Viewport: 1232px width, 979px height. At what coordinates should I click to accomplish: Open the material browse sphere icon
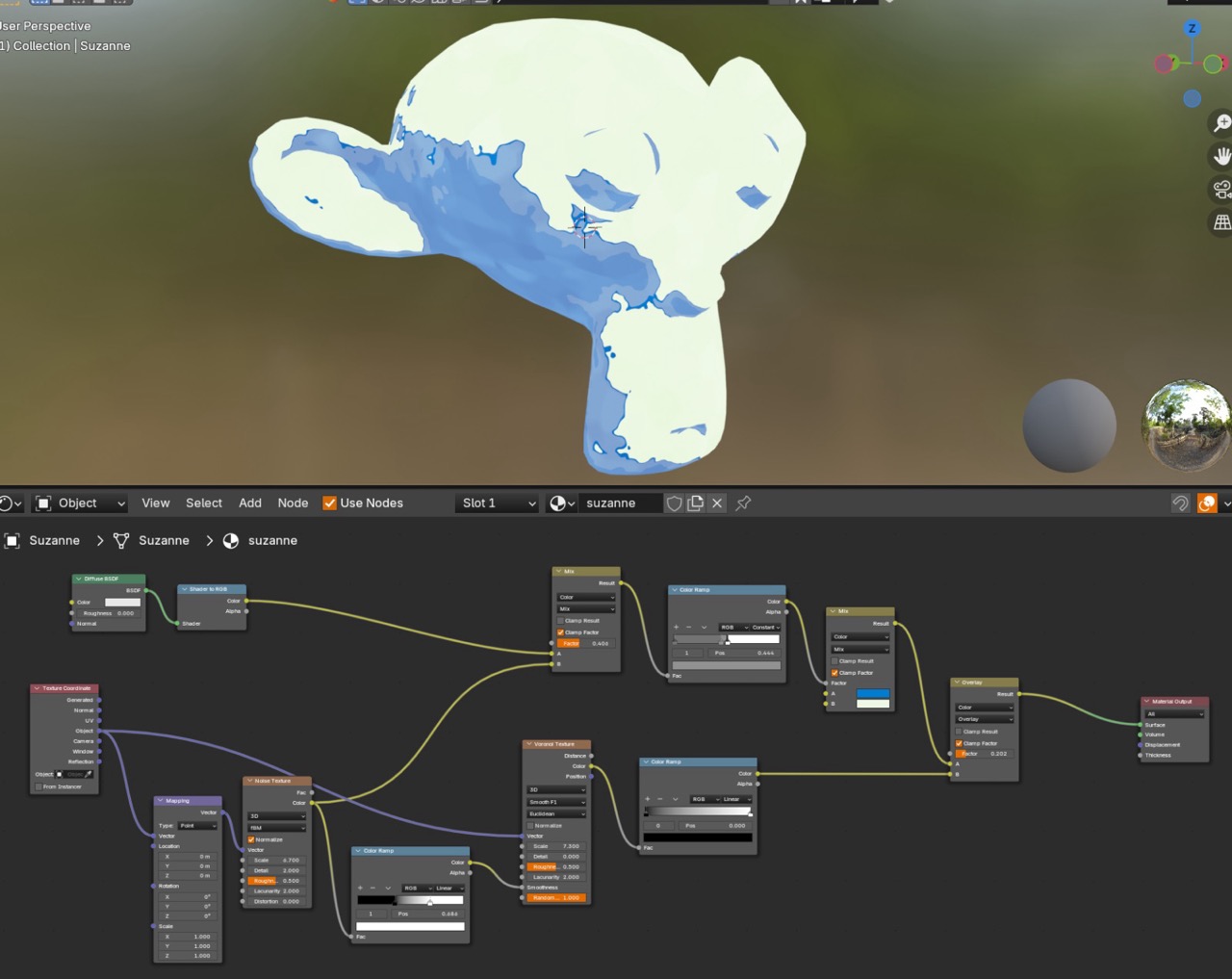pos(561,503)
